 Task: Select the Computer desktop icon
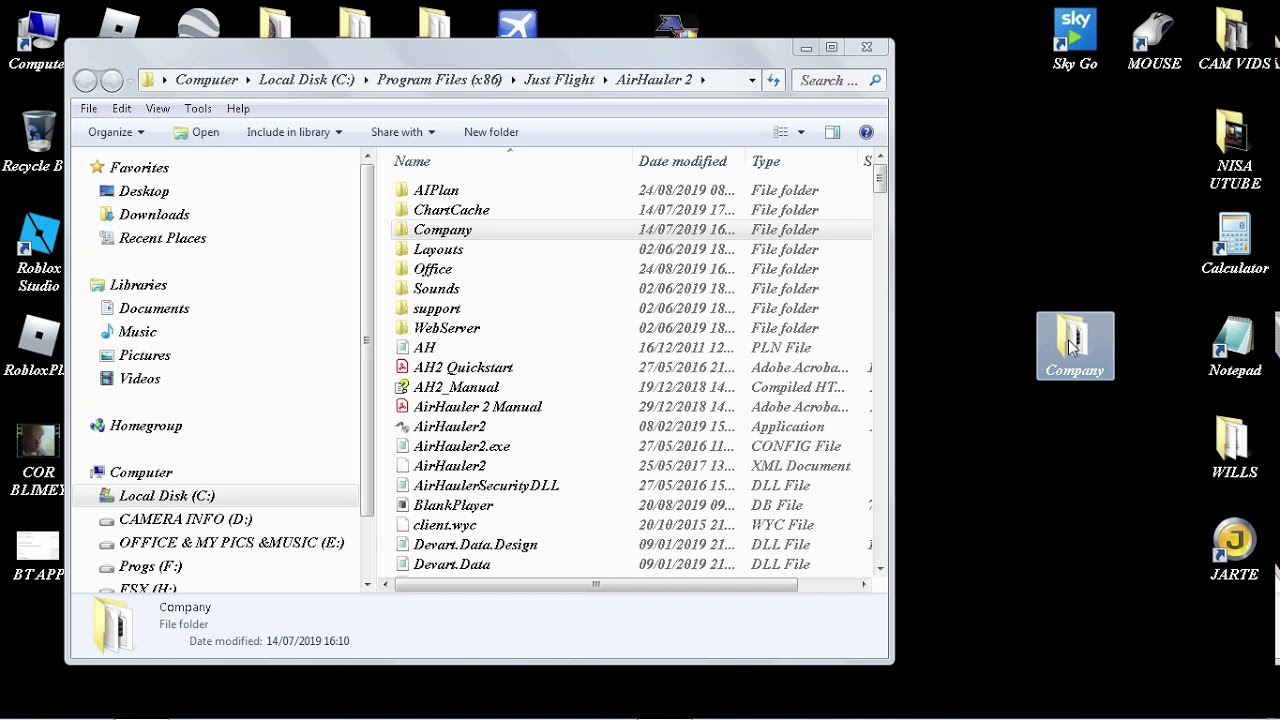[36, 40]
